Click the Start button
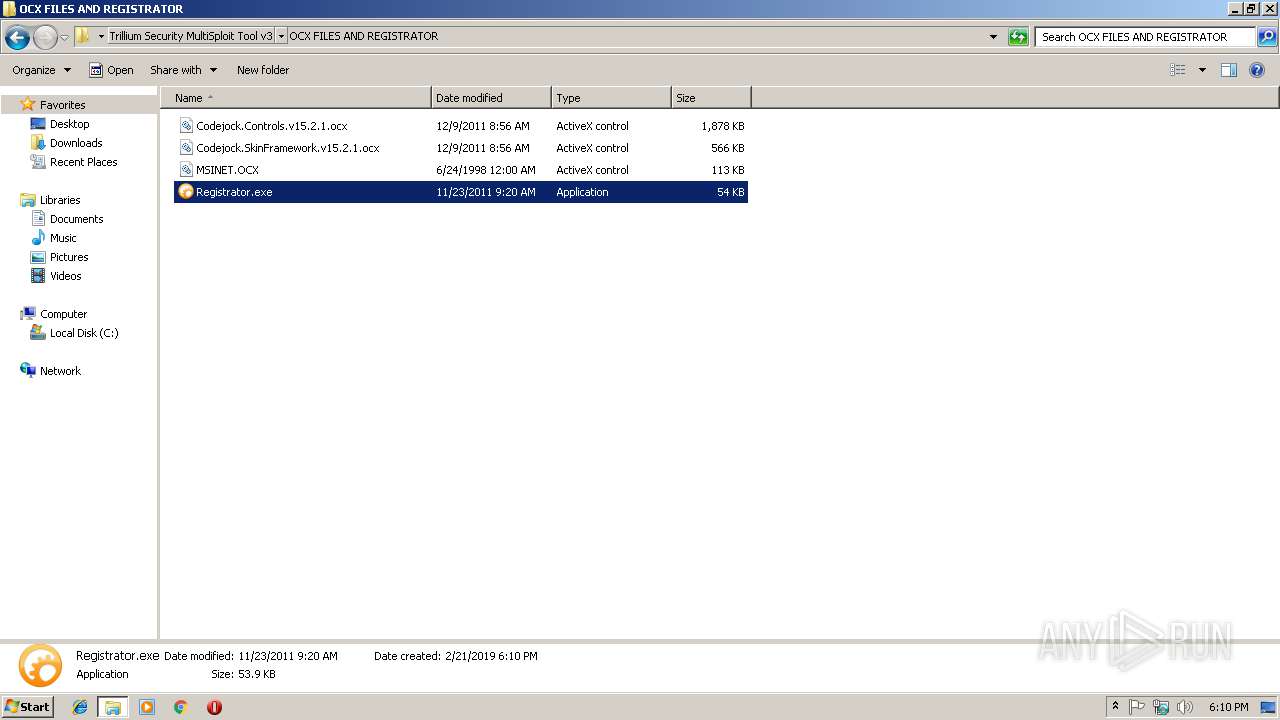 (27, 706)
